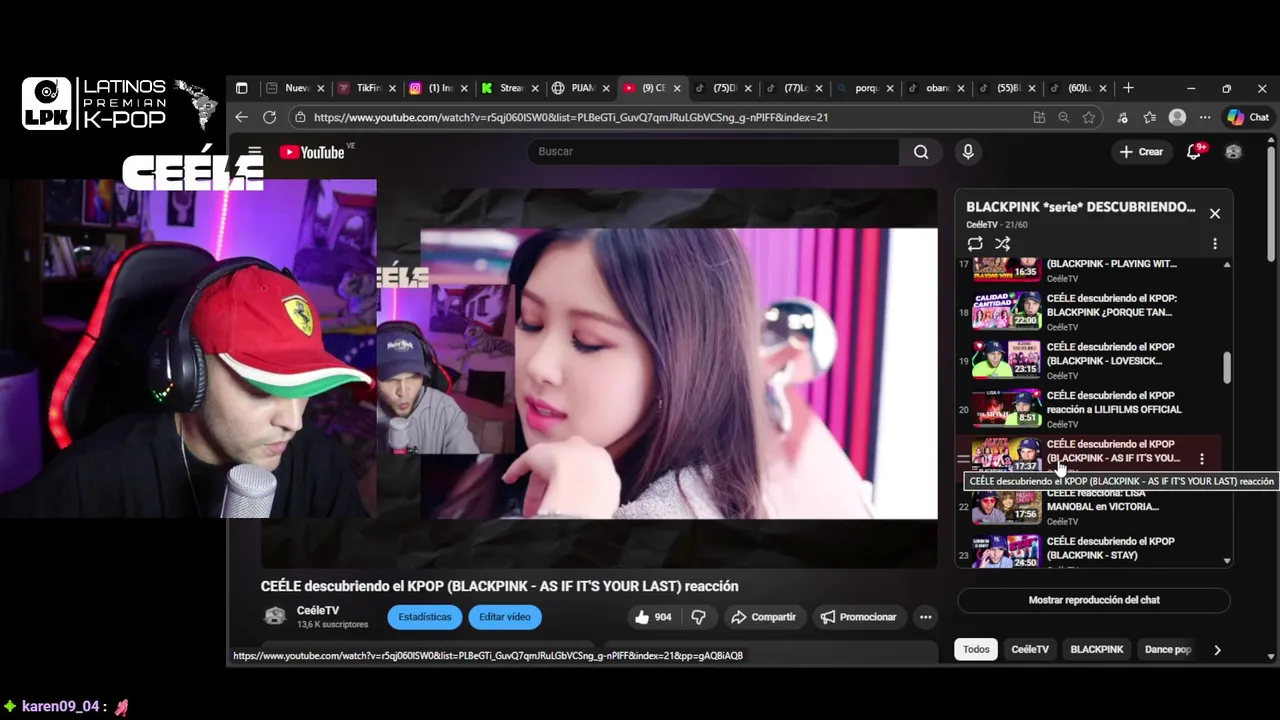Screen dimensions: 1280x720
Task: Click the Crear button
Action: point(1141,152)
